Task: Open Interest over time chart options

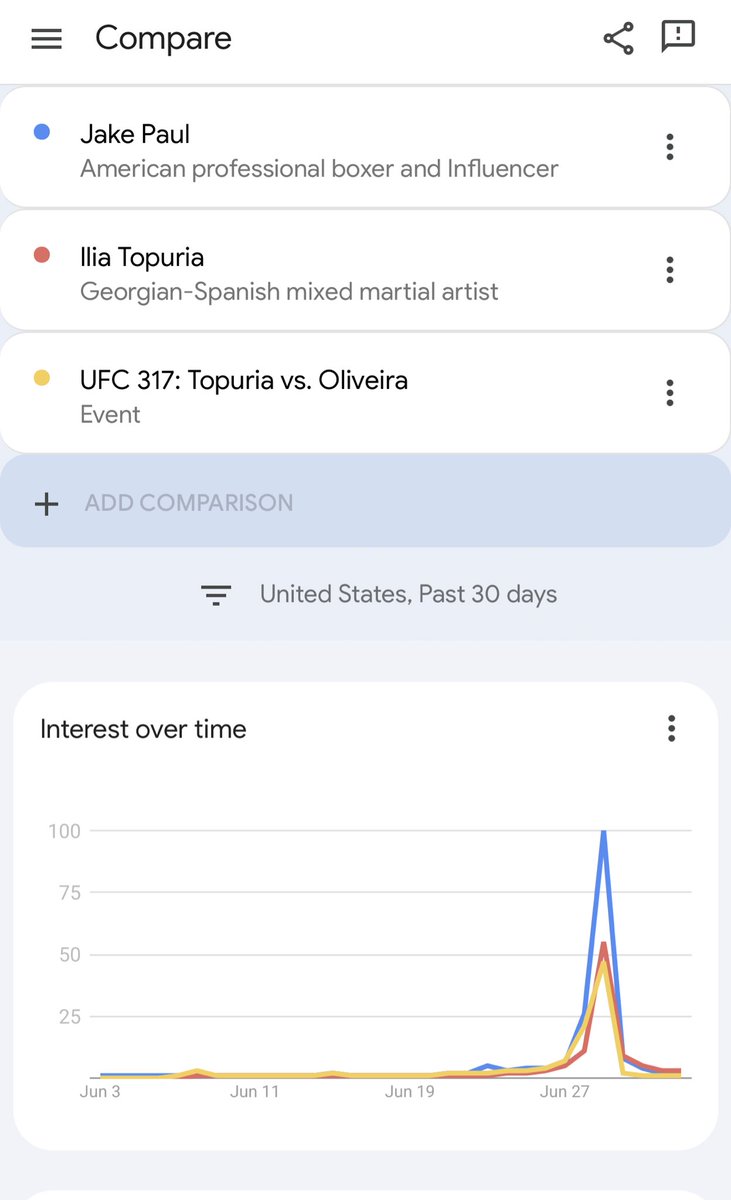Action: (x=671, y=729)
